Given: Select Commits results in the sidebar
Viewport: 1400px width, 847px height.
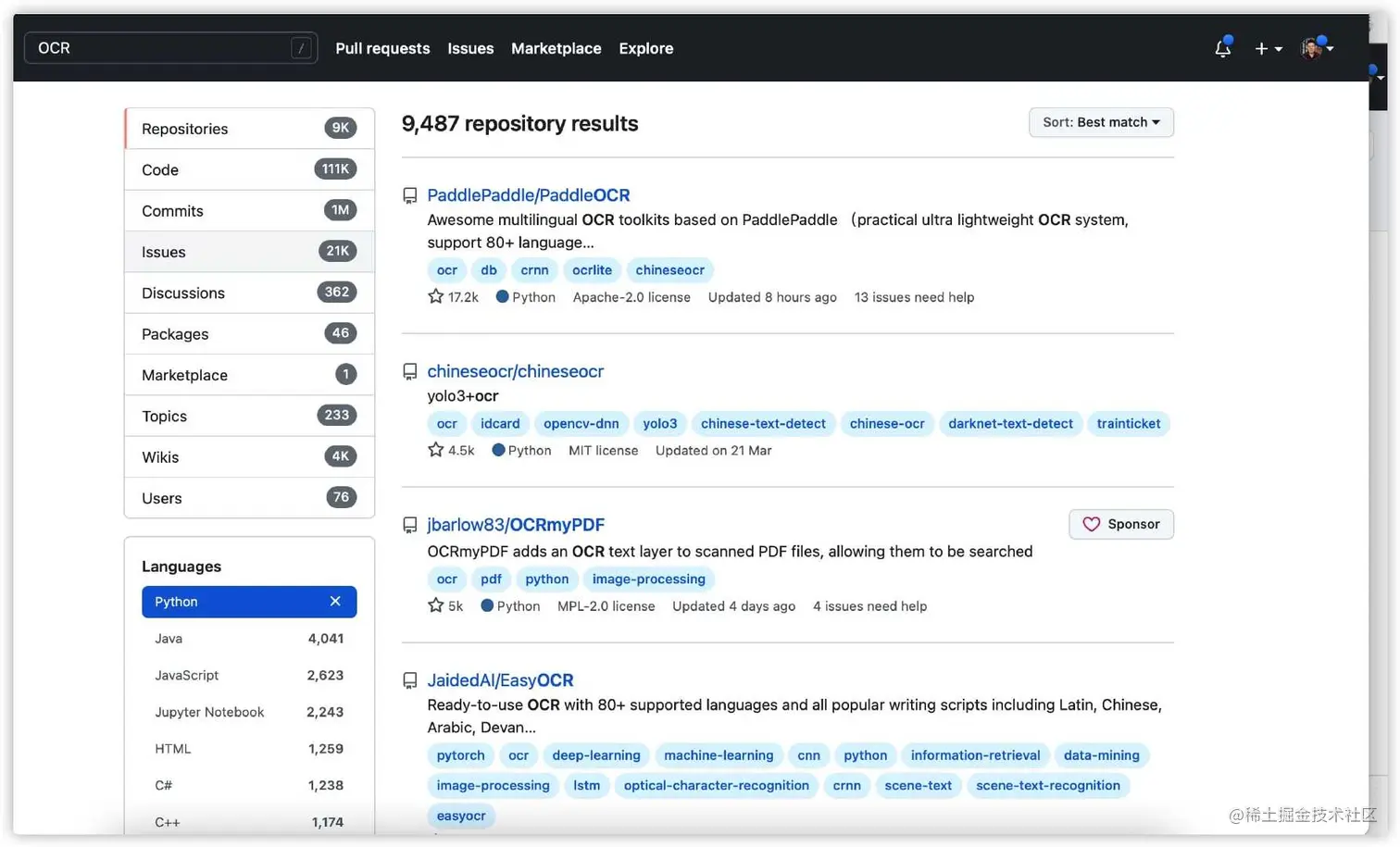Looking at the screenshot, I should [x=249, y=211].
